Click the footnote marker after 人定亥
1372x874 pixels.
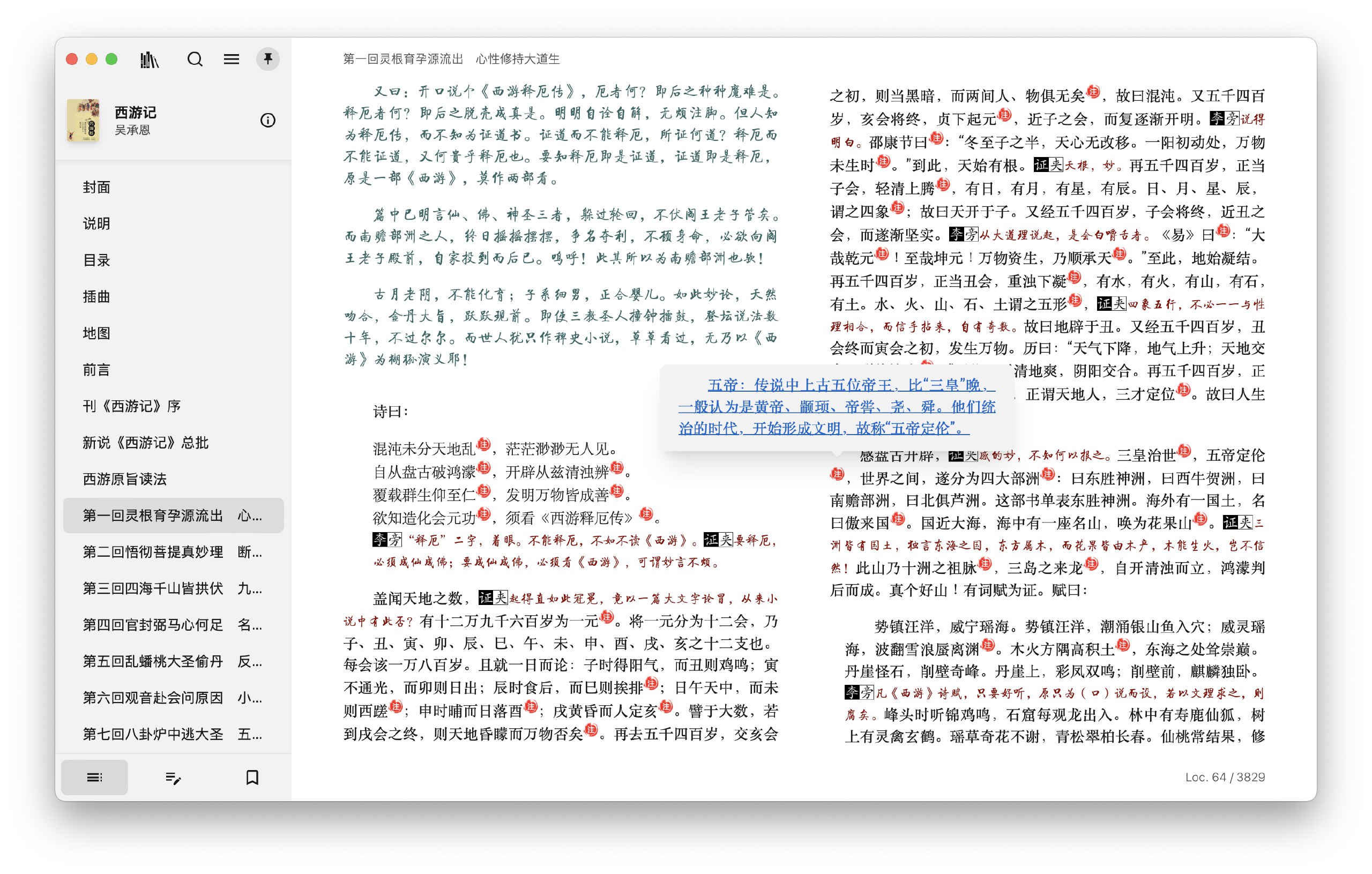tap(666, 706)
